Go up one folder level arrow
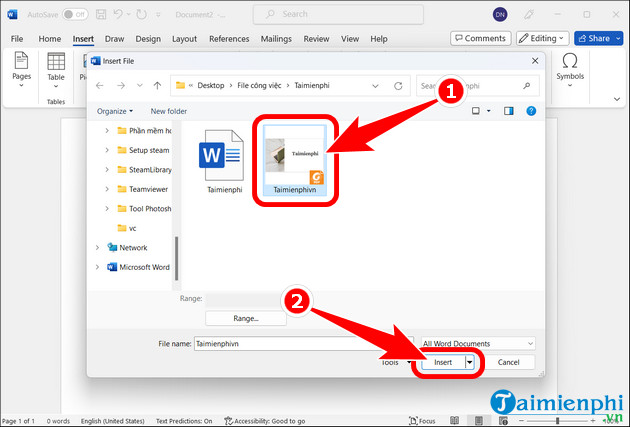The image size is (630, 427). [x=157, y=86]
